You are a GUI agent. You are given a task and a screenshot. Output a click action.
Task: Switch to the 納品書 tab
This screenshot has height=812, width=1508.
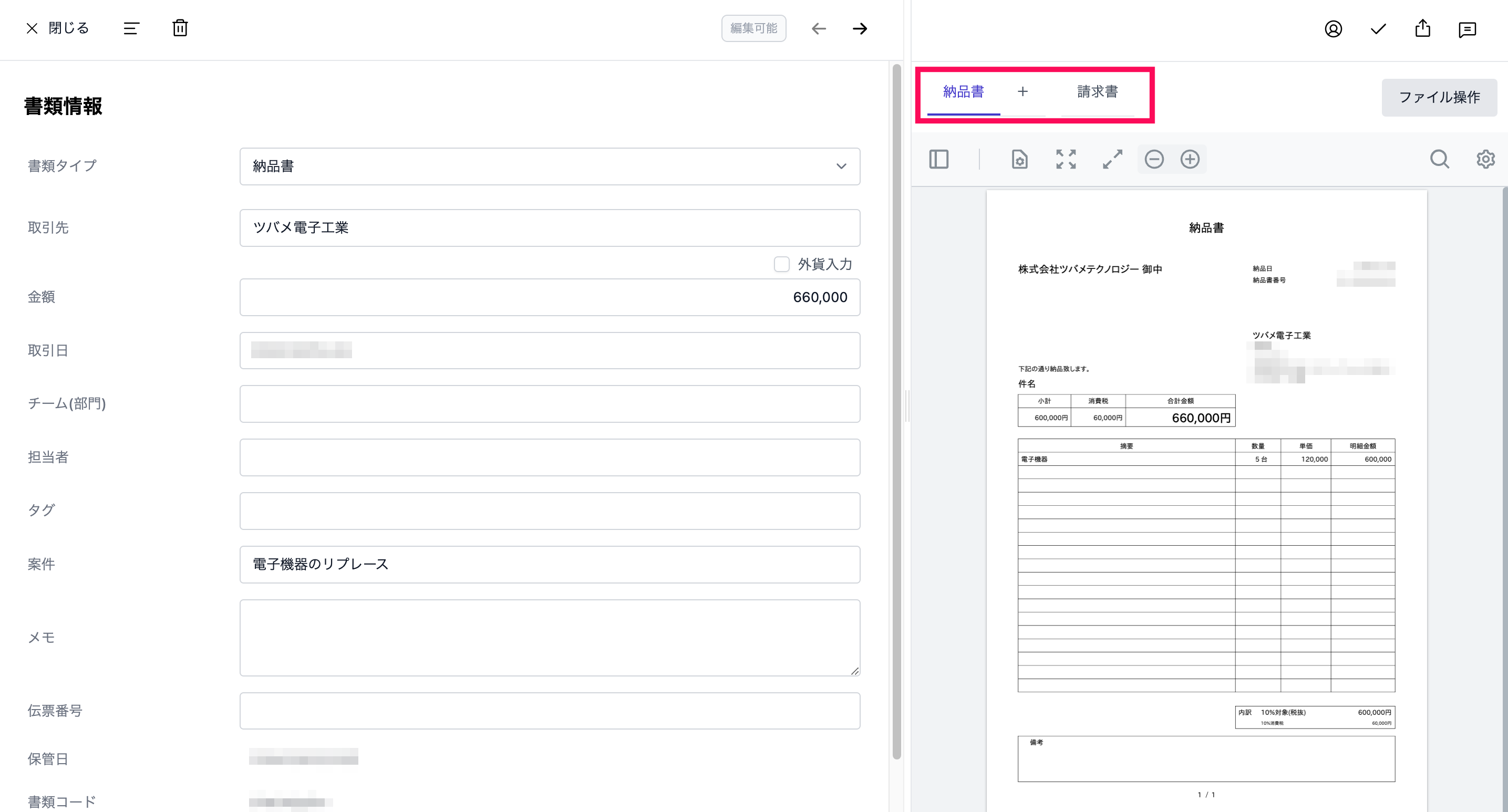click(963, 92)
